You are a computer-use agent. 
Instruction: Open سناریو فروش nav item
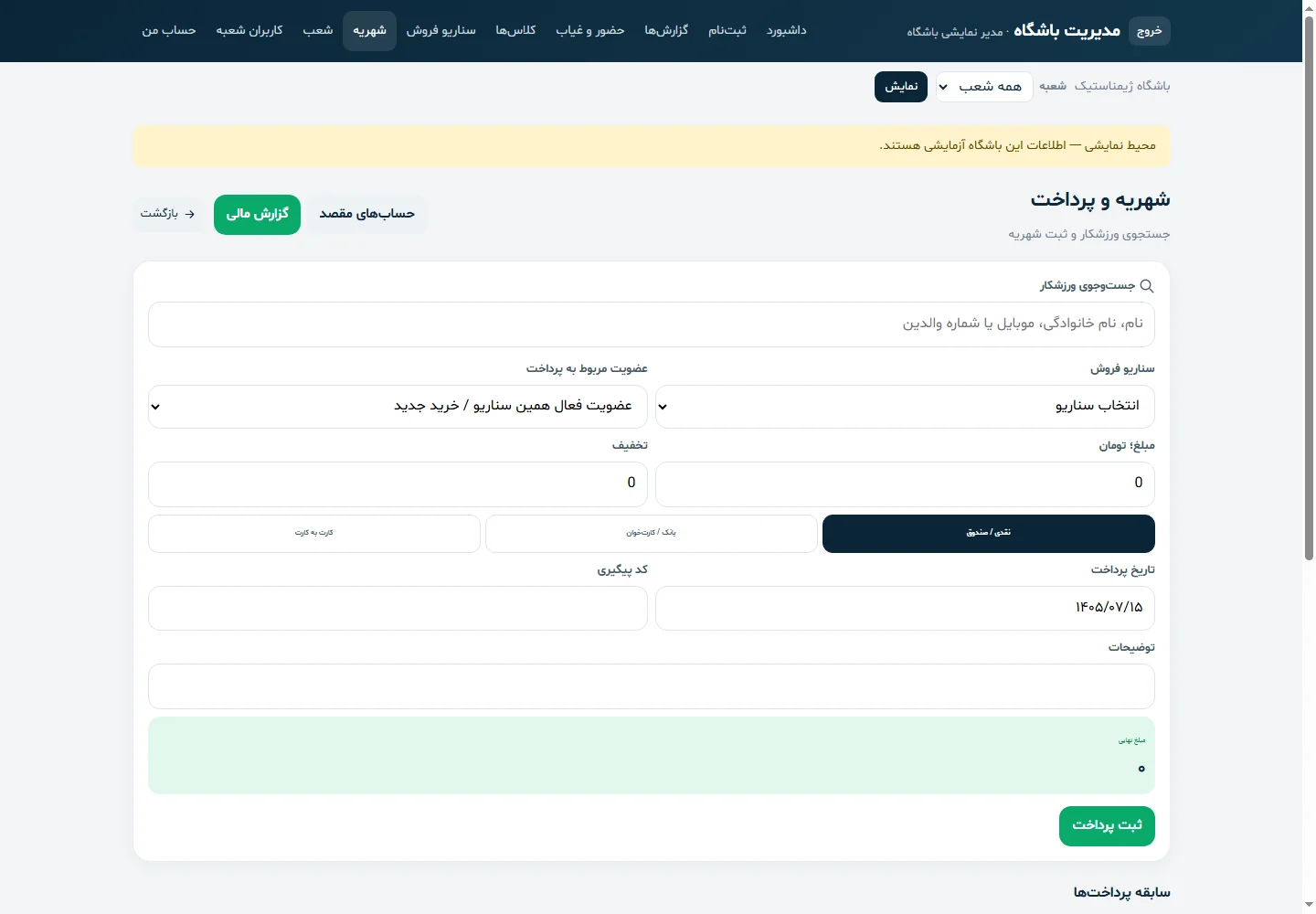point(441,31)
